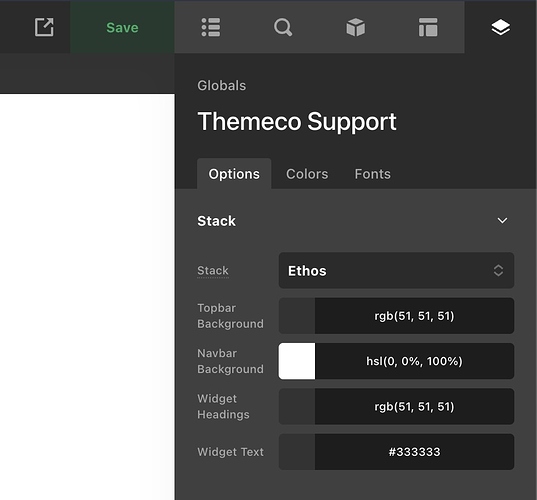Click the white Navbar Background swatch
The image size is (537, 500).
tap(297, 361)
